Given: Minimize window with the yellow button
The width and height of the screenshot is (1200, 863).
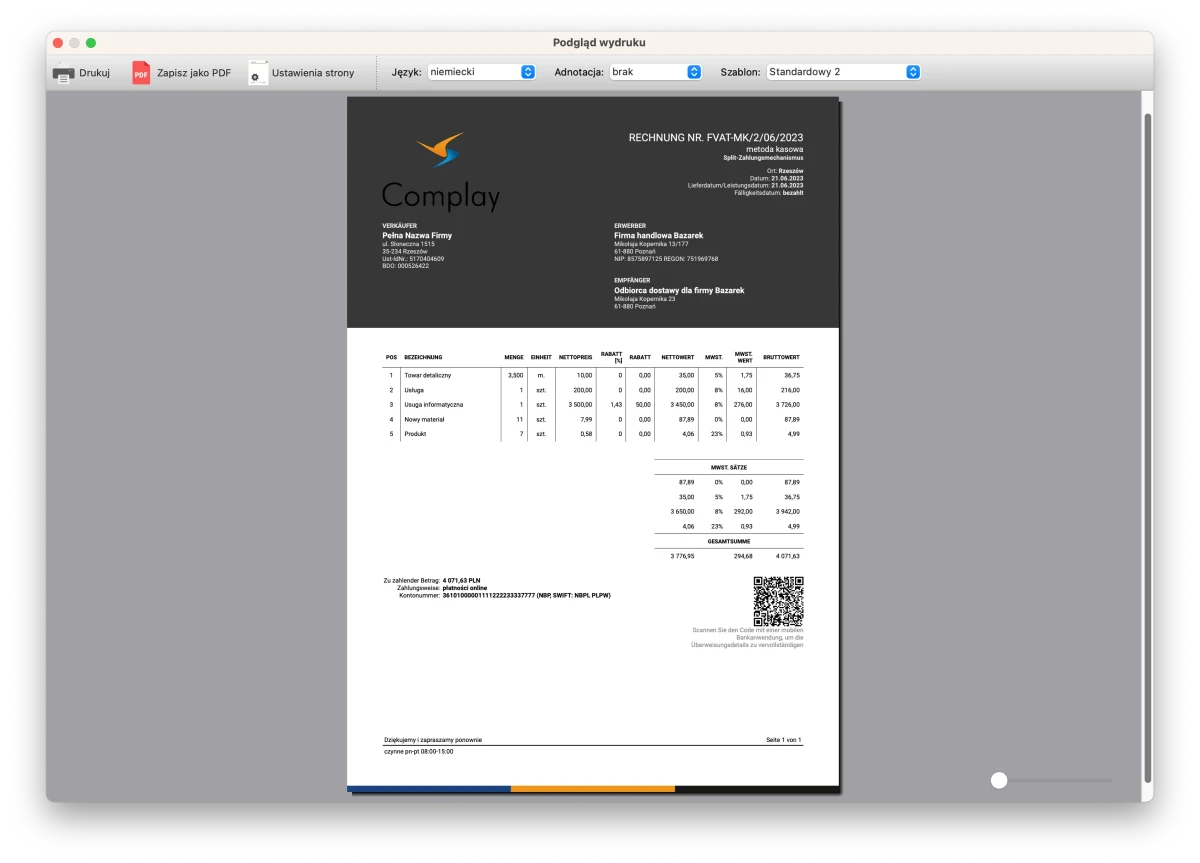Looking at the screenshot, I should (74, 43).
